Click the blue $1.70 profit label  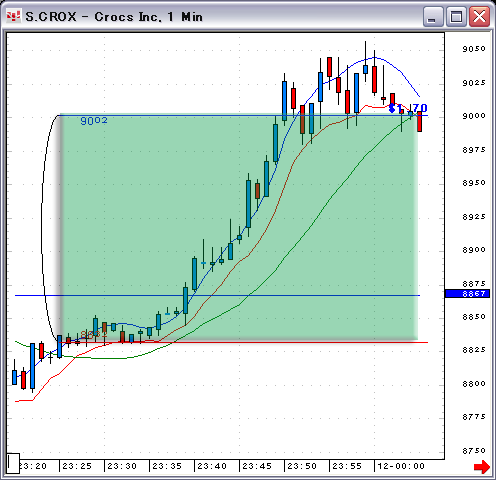[x=408, y=108]
